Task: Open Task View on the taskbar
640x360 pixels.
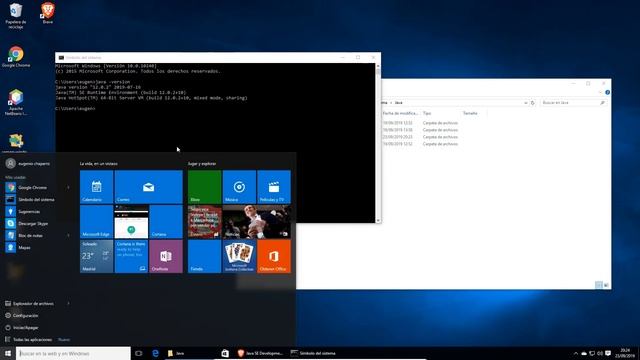Action: 139,353
